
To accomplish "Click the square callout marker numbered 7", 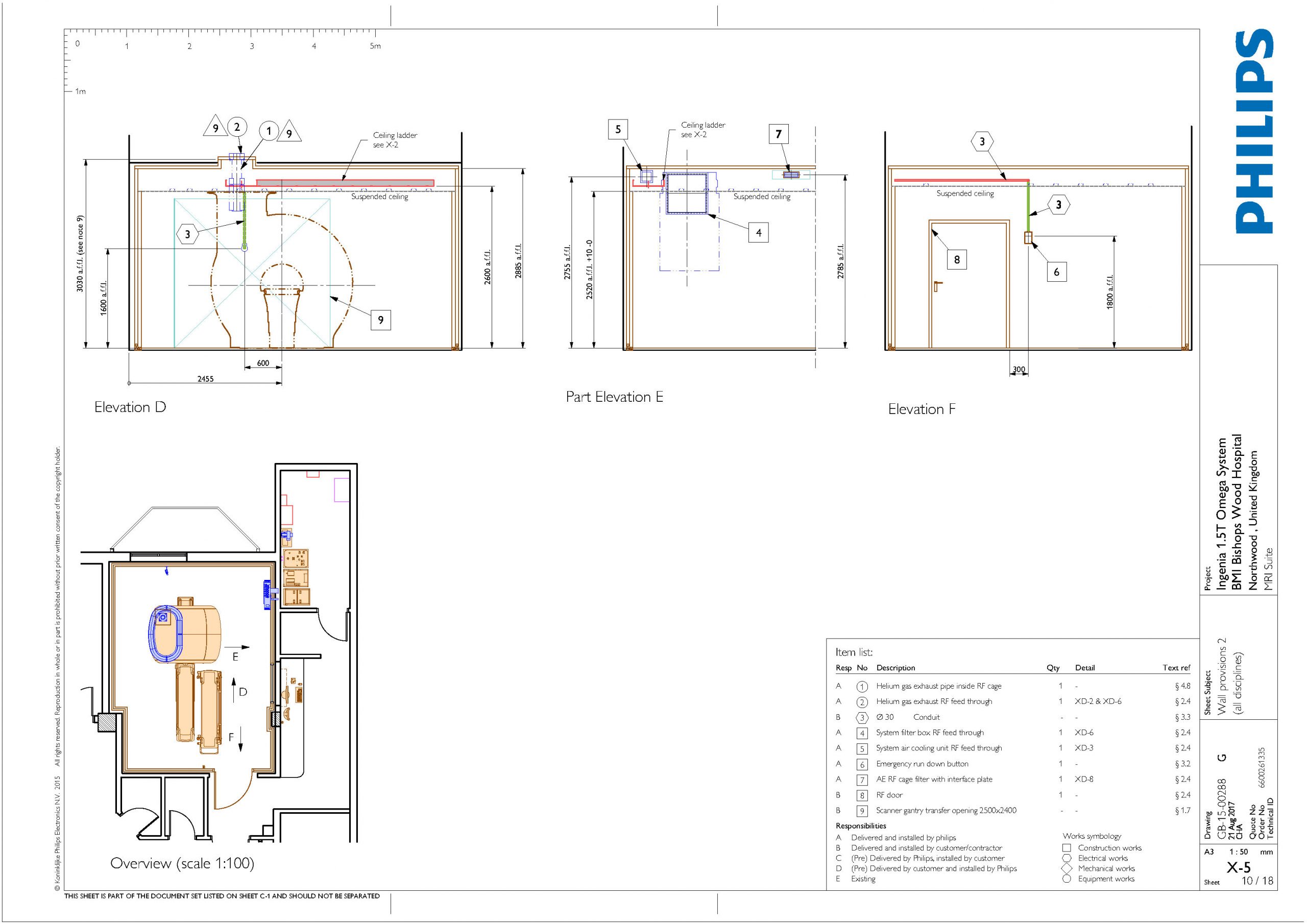I will [779, 134].
